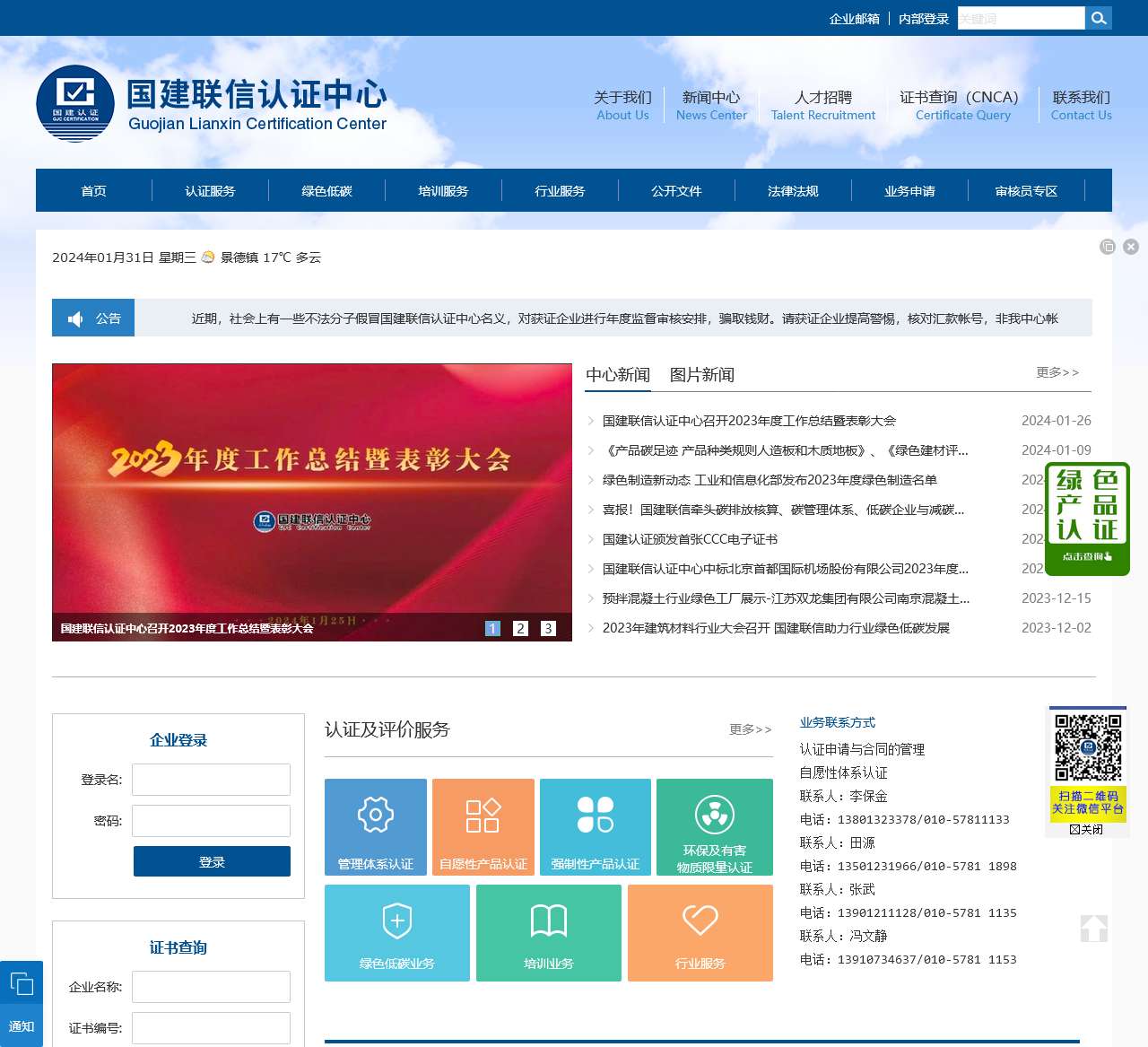The width and height of the screenshot is (1148, 1047).
Task: Open 管理体系认证 gear tile
Action: click(376, 826)
